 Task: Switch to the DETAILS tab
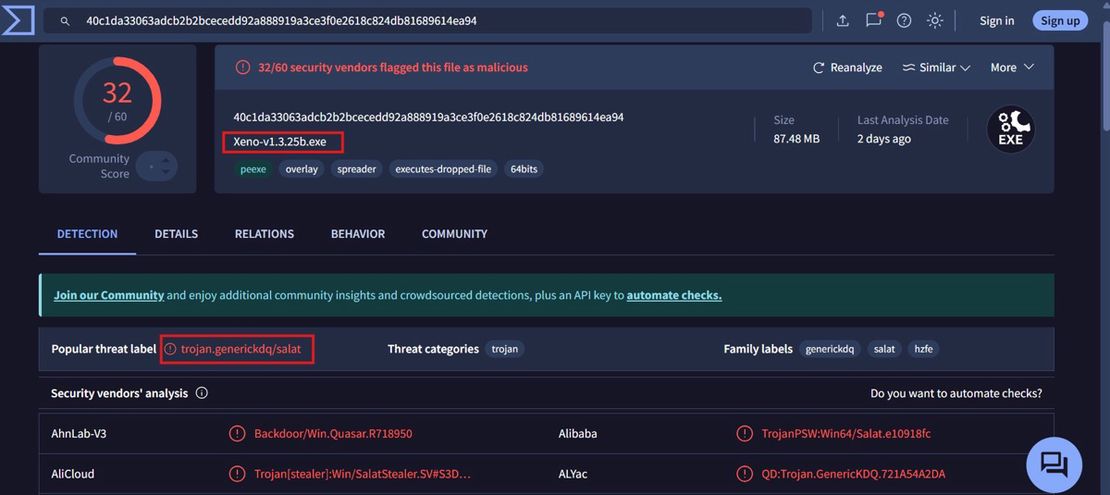(x=176, y=234)
